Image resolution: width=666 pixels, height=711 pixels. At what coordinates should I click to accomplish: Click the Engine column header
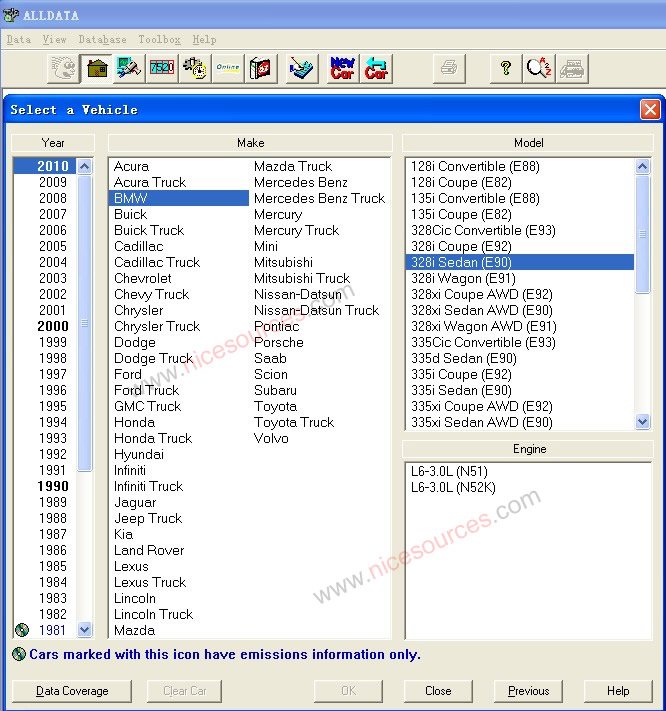528,449
